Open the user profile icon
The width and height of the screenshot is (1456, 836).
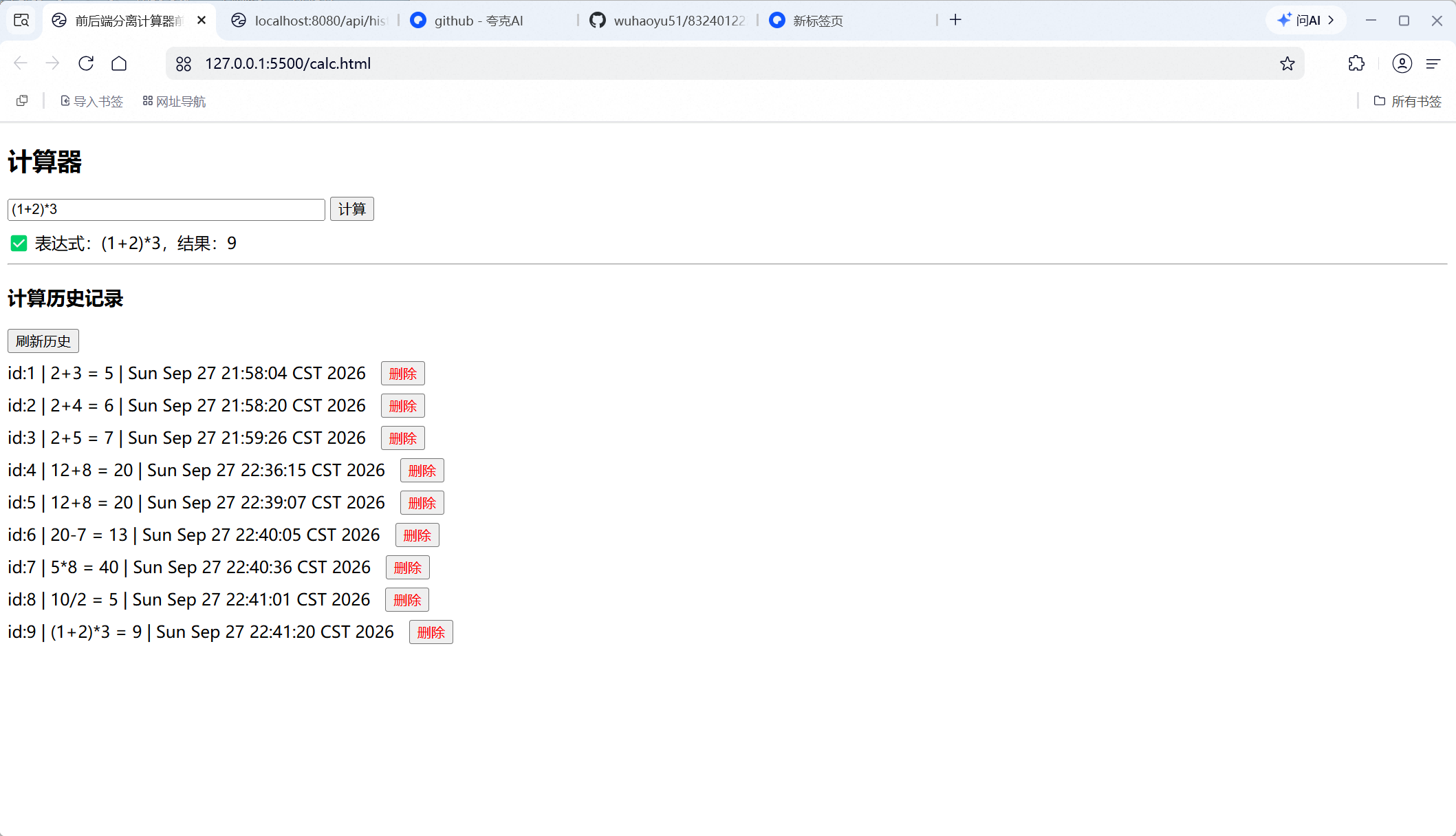click(x=1402, y=63)
